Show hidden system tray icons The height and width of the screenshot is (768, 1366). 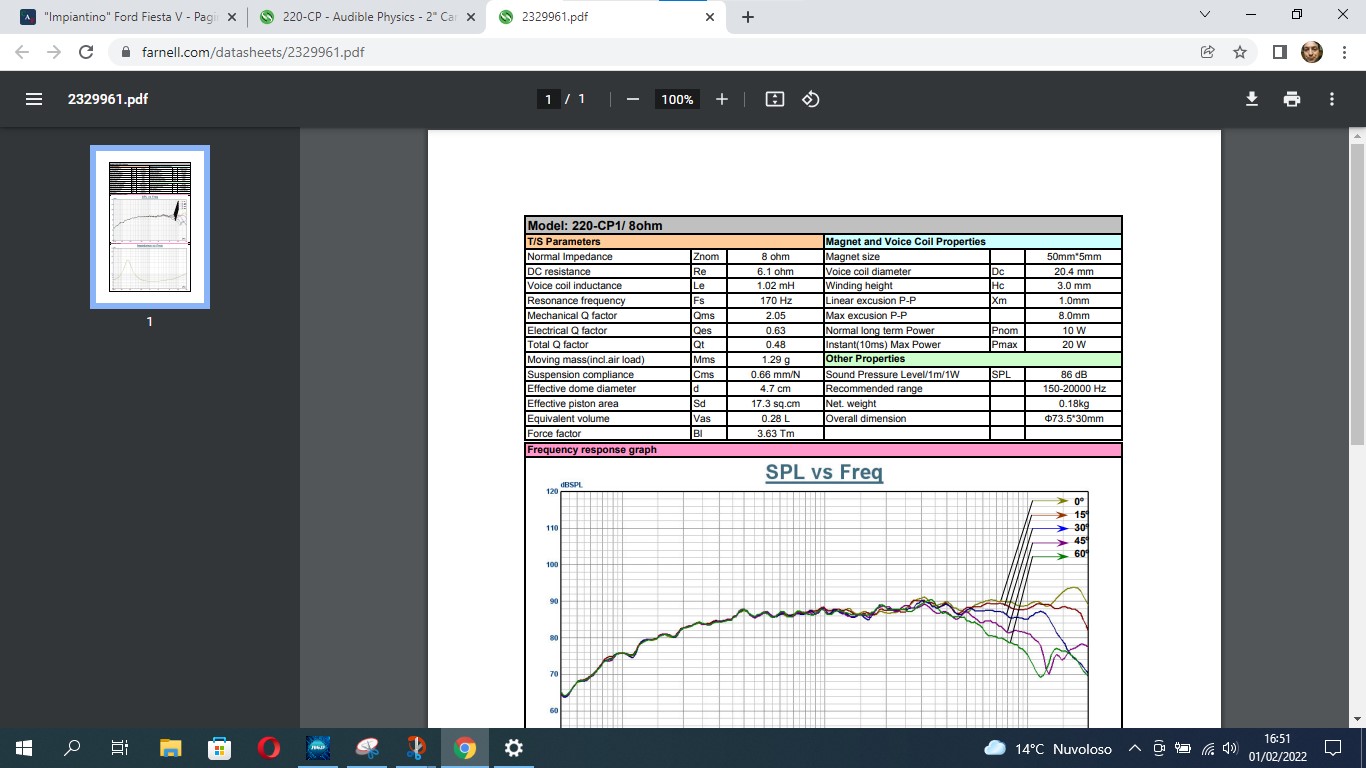(1135, 748)
